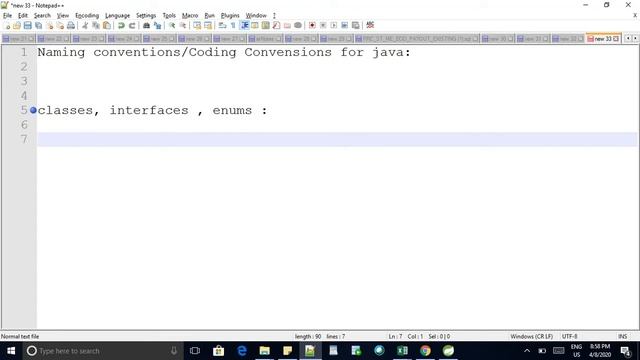This screenshot has height=360, width=640.
Task: Click the 'Naming conventions/Coding Convensions for java:' line
Action: (224, 52)
